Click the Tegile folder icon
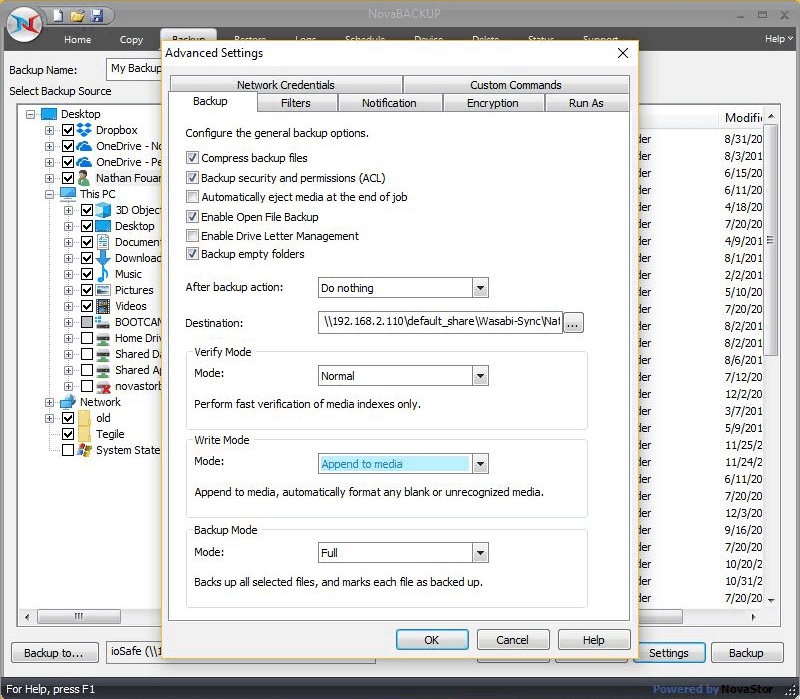 pyautogui.click(x=84, y=434)
